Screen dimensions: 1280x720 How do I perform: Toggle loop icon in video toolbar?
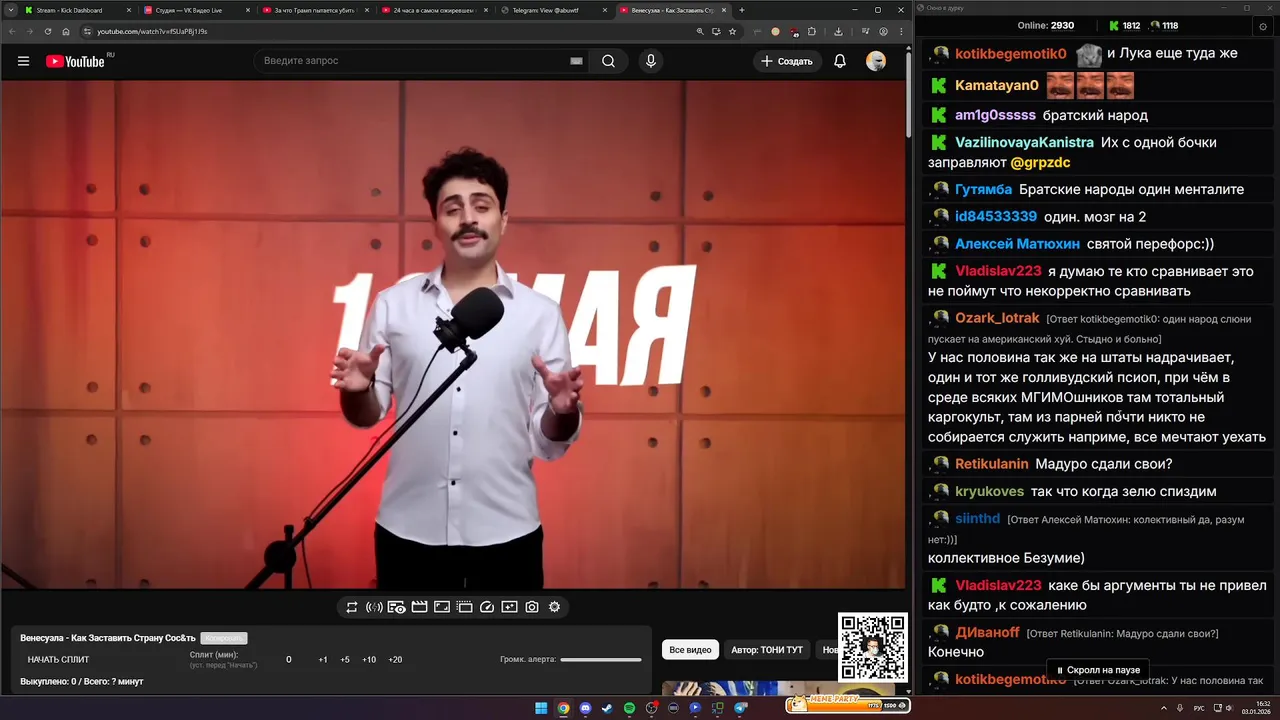[x=352, y=607]
